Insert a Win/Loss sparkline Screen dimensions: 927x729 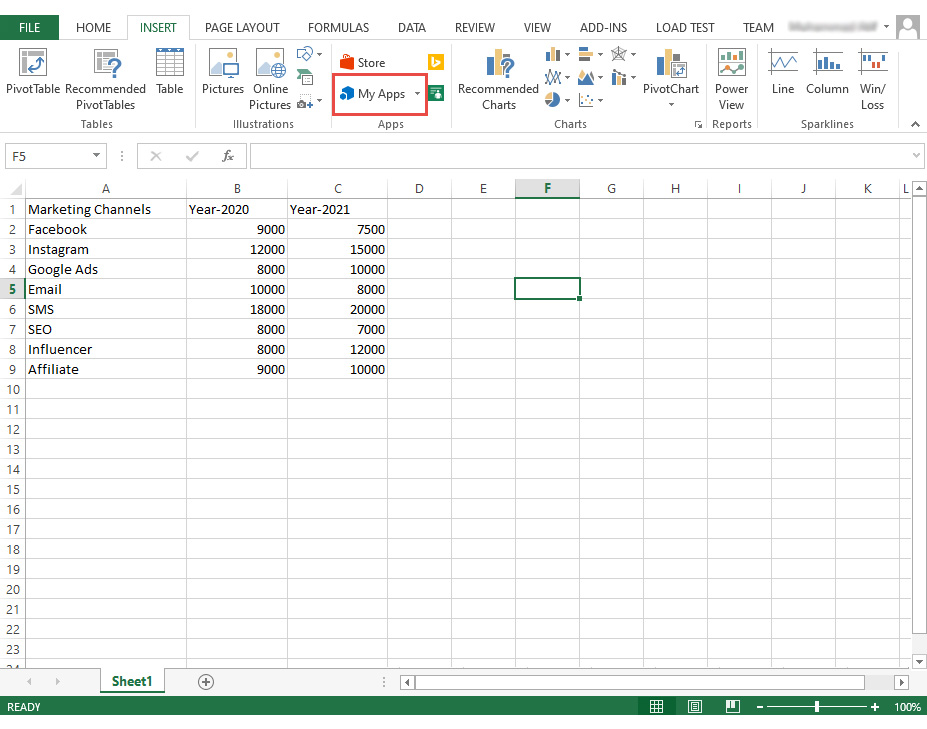point(872,75)
